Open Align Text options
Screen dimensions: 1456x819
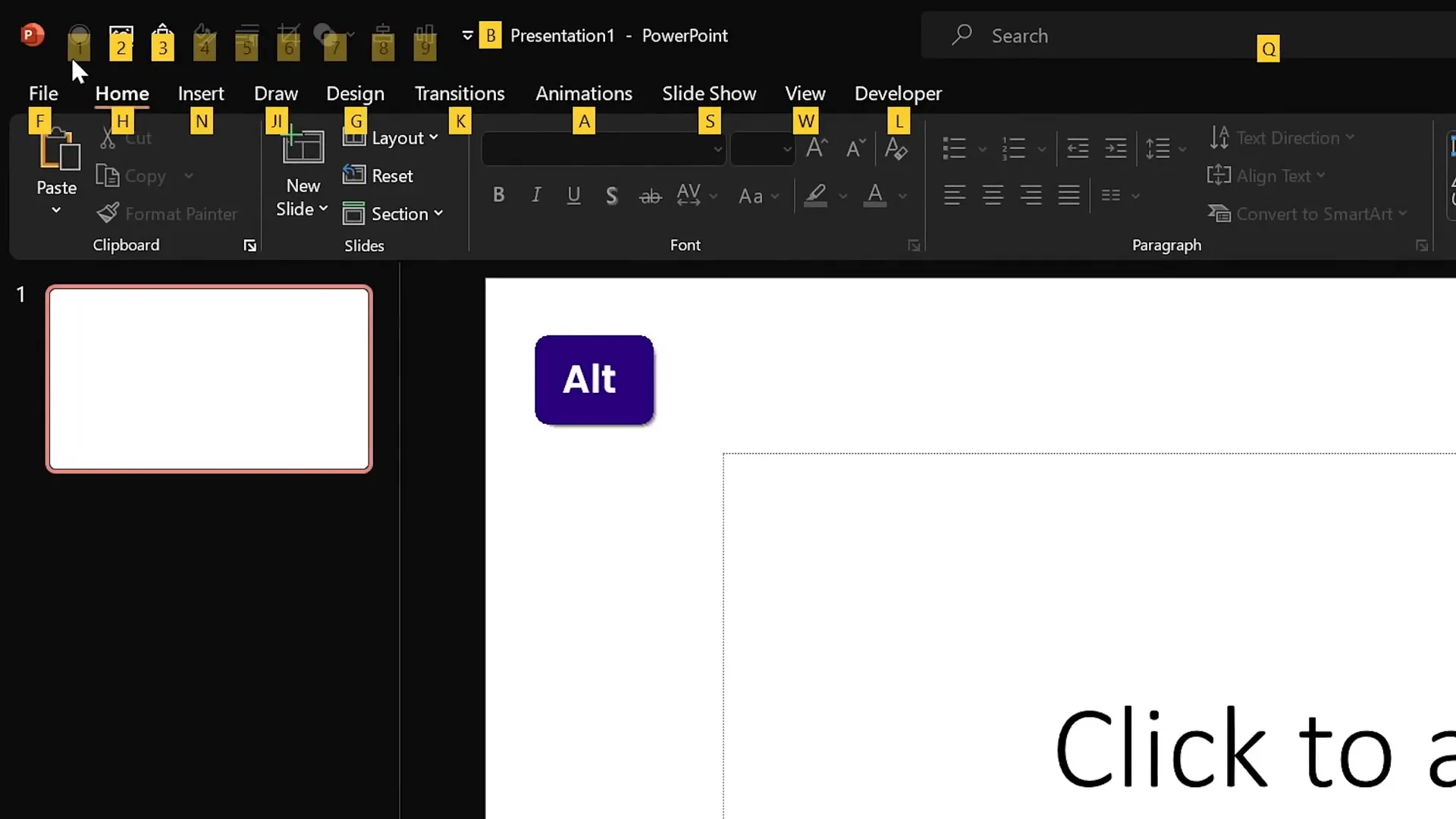tap(1266, 176)
